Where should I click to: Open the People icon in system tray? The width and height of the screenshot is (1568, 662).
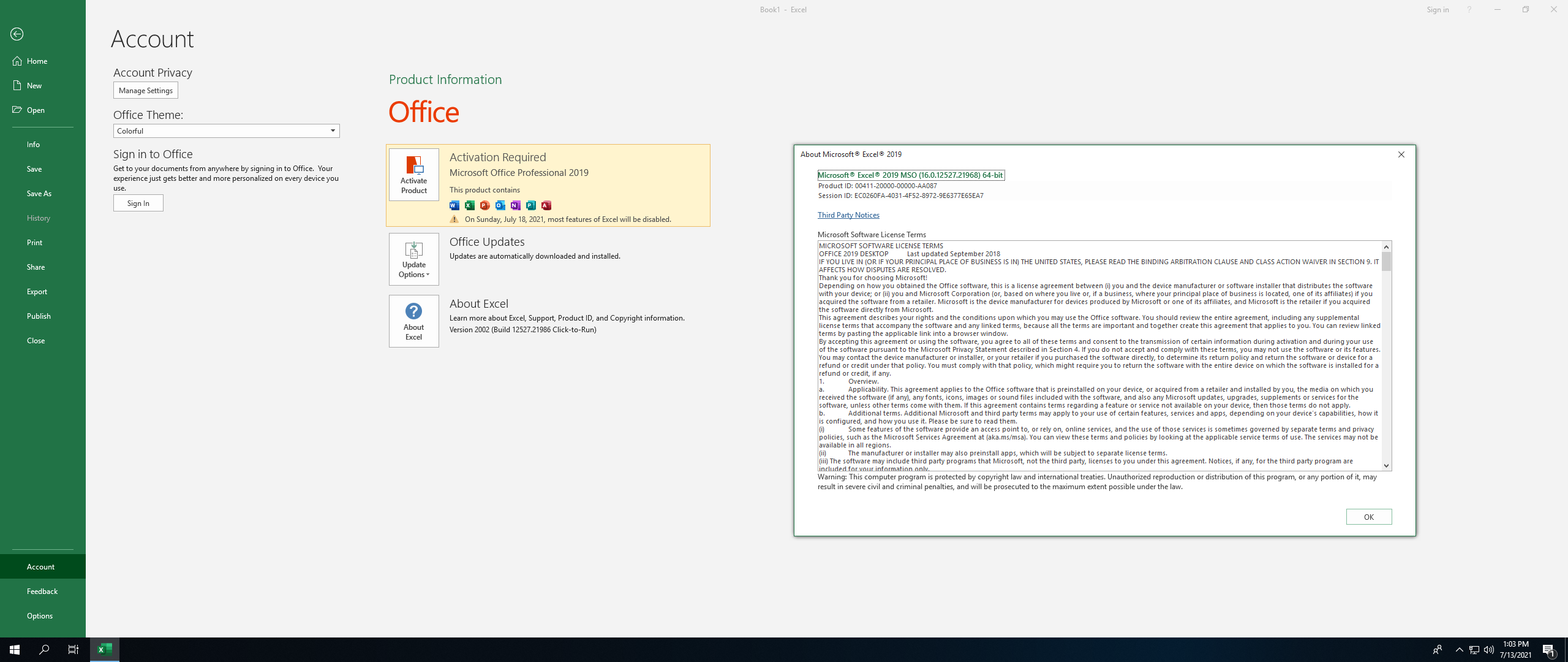[x=1438, y=650]
